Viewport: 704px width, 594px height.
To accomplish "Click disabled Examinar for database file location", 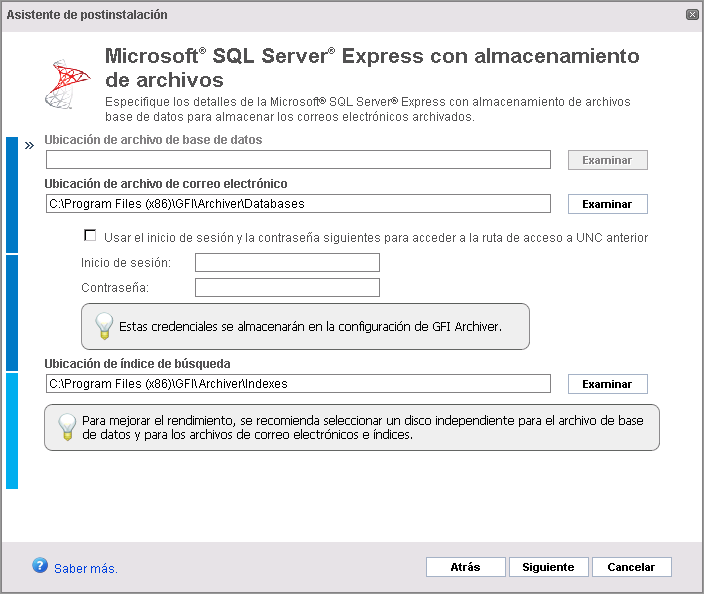I will point(607,160).
